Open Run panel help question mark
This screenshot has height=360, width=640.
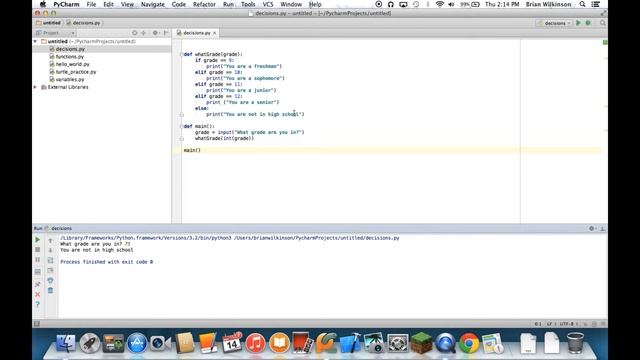click(x=38, y=304)
